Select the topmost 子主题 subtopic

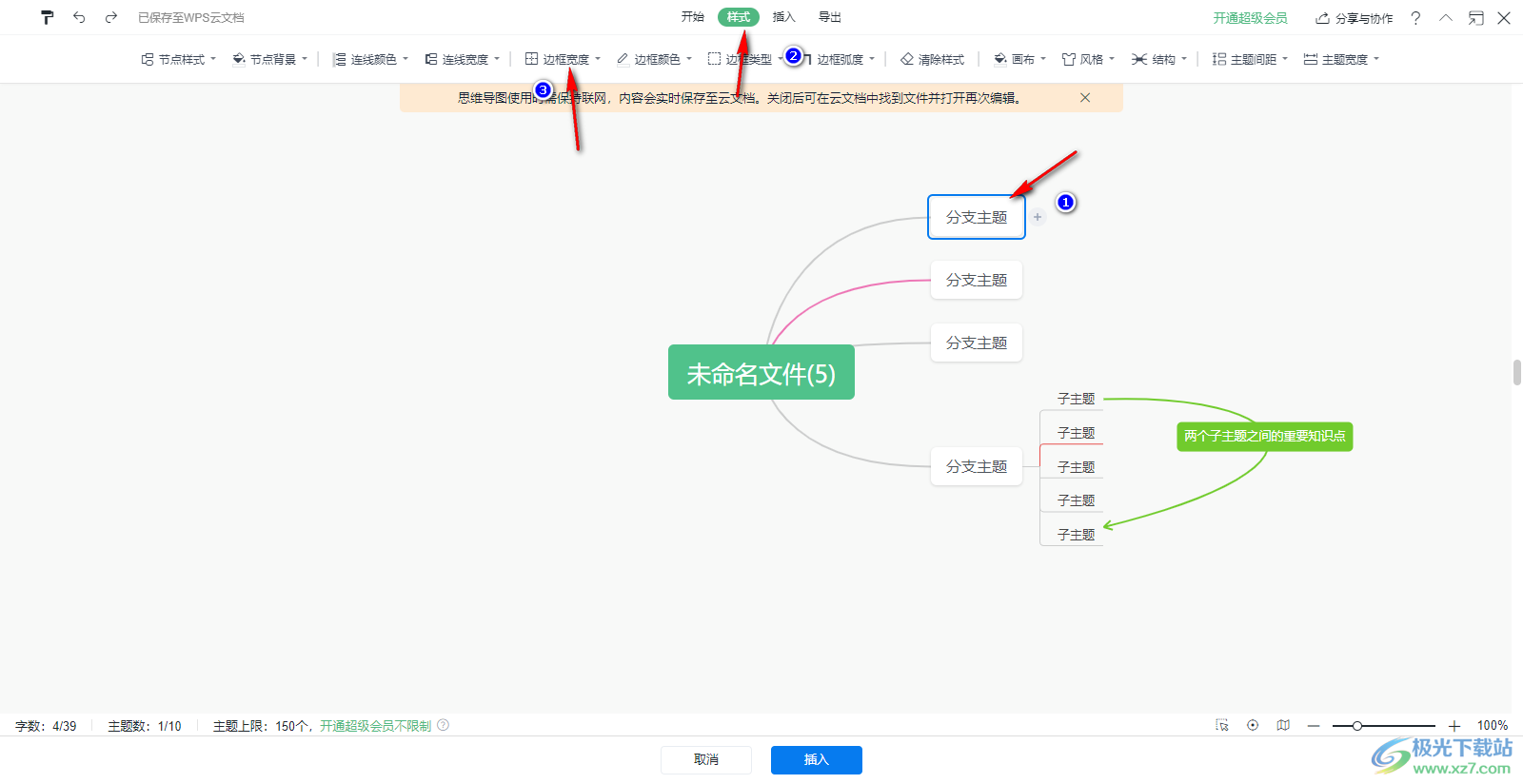1076,399
